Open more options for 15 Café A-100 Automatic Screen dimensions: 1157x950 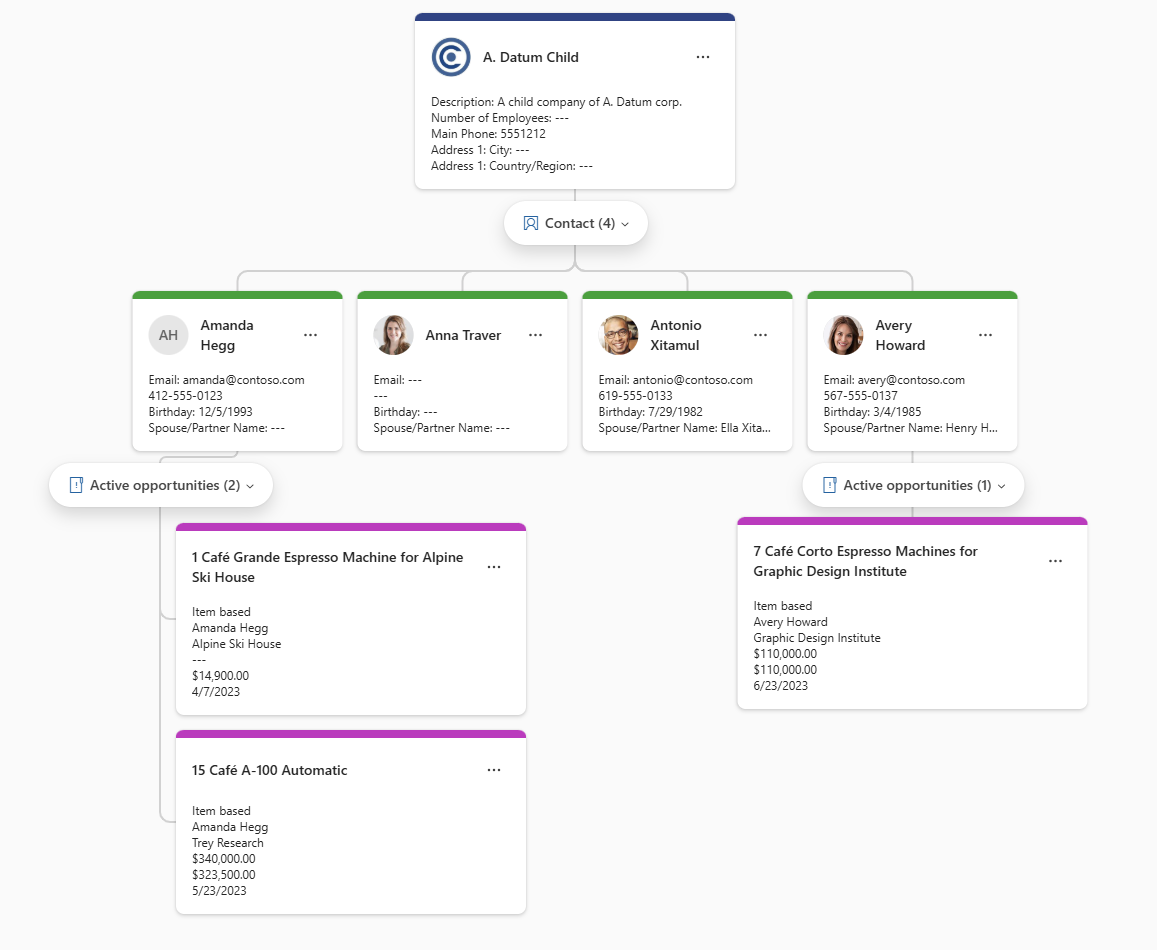coord(494,770)
